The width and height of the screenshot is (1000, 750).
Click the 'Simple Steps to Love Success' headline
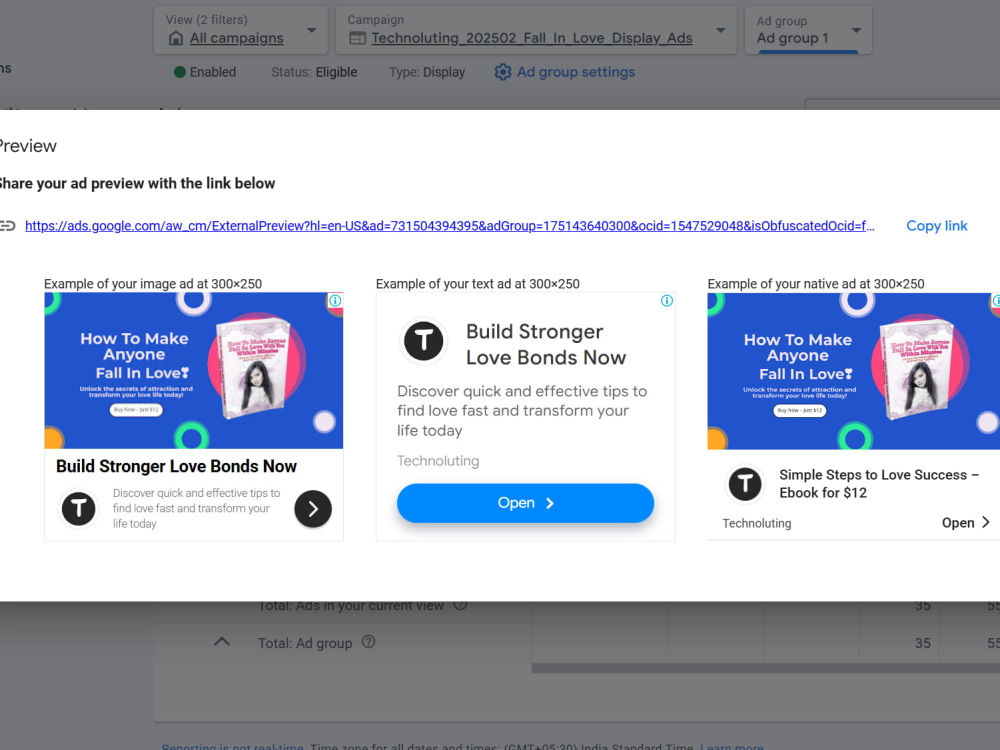pyautogui.click(x=879, y=483)
